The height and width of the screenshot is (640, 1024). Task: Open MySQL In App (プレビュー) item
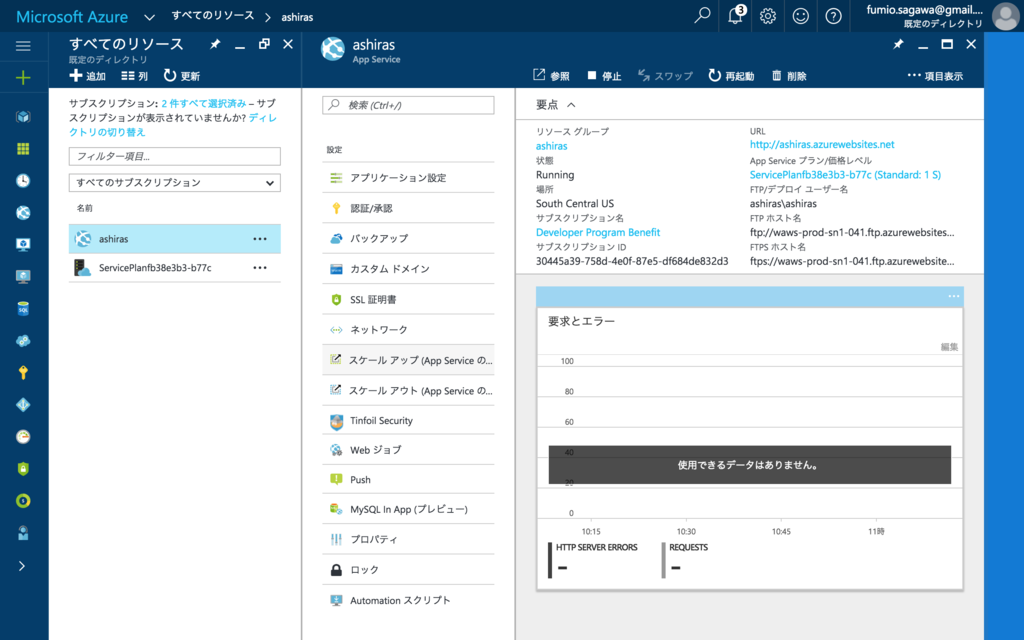[x=408, y=509]
